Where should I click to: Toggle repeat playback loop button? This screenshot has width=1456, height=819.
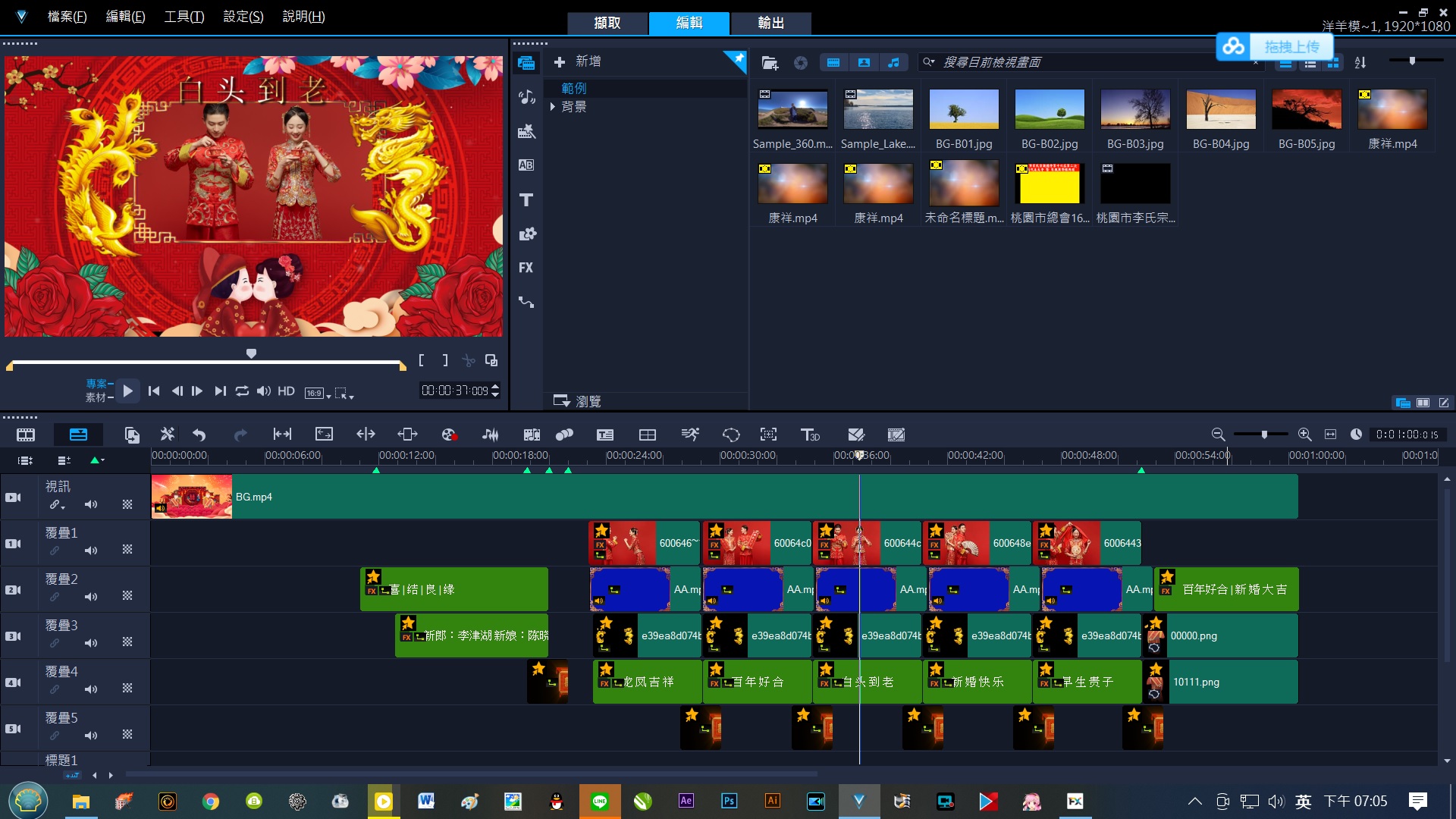[242, 391]
